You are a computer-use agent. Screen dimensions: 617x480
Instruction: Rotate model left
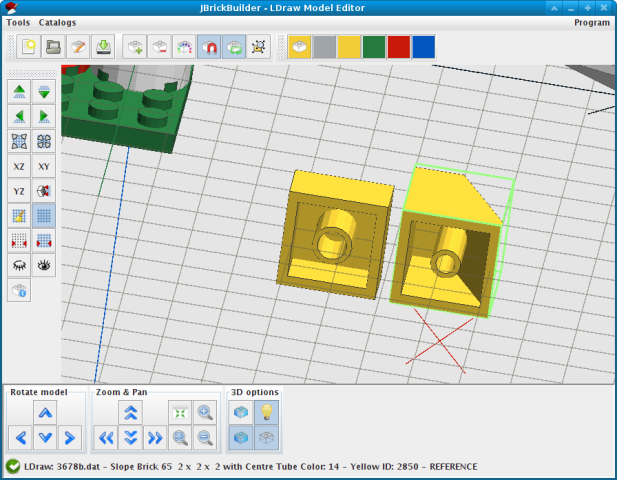20,437
